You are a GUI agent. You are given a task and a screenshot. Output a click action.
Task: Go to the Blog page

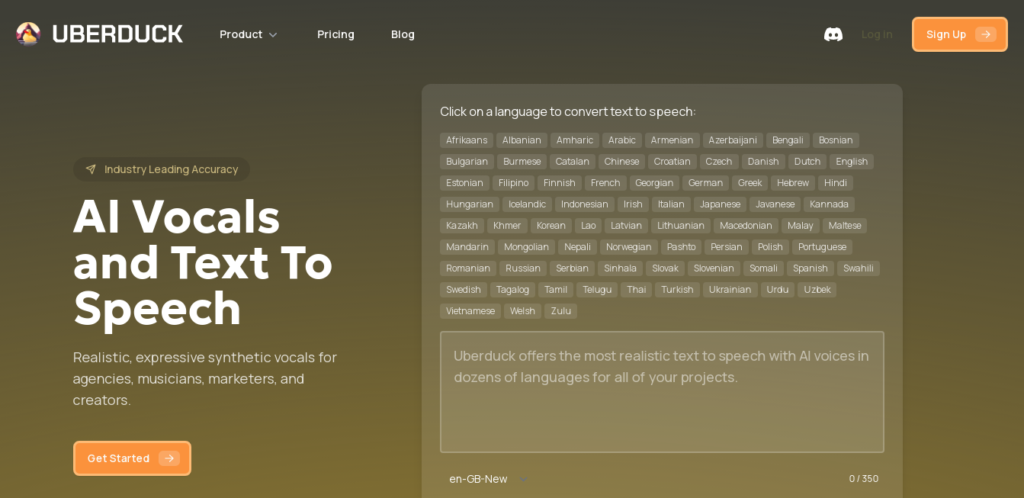(403, 34)
